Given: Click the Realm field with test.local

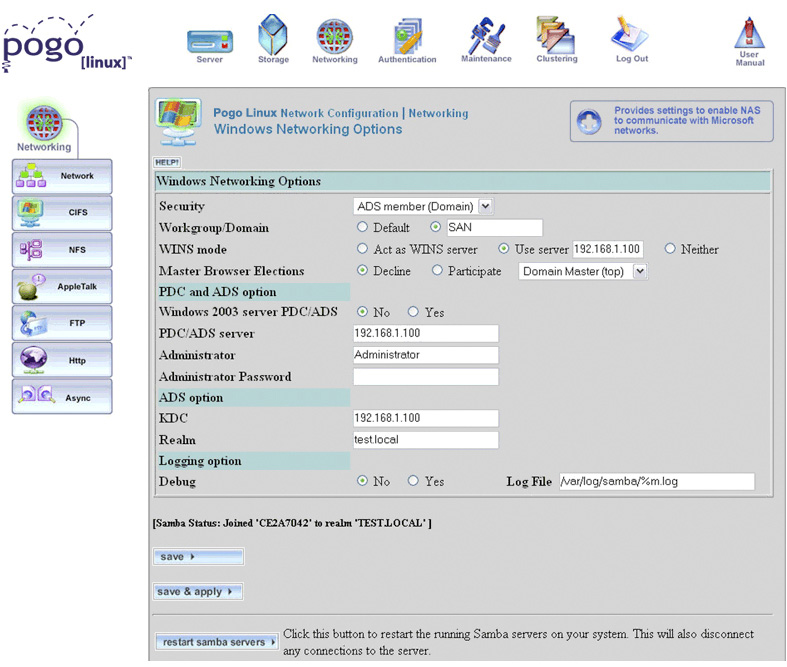Looking at the screenshot, I should [426, 440].
